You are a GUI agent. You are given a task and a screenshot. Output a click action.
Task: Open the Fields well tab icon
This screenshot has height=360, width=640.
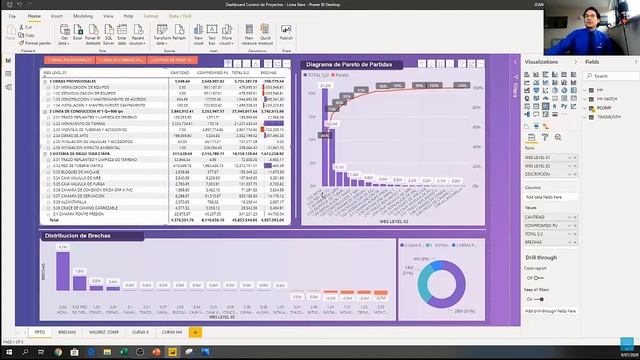(x=531, y=137)
